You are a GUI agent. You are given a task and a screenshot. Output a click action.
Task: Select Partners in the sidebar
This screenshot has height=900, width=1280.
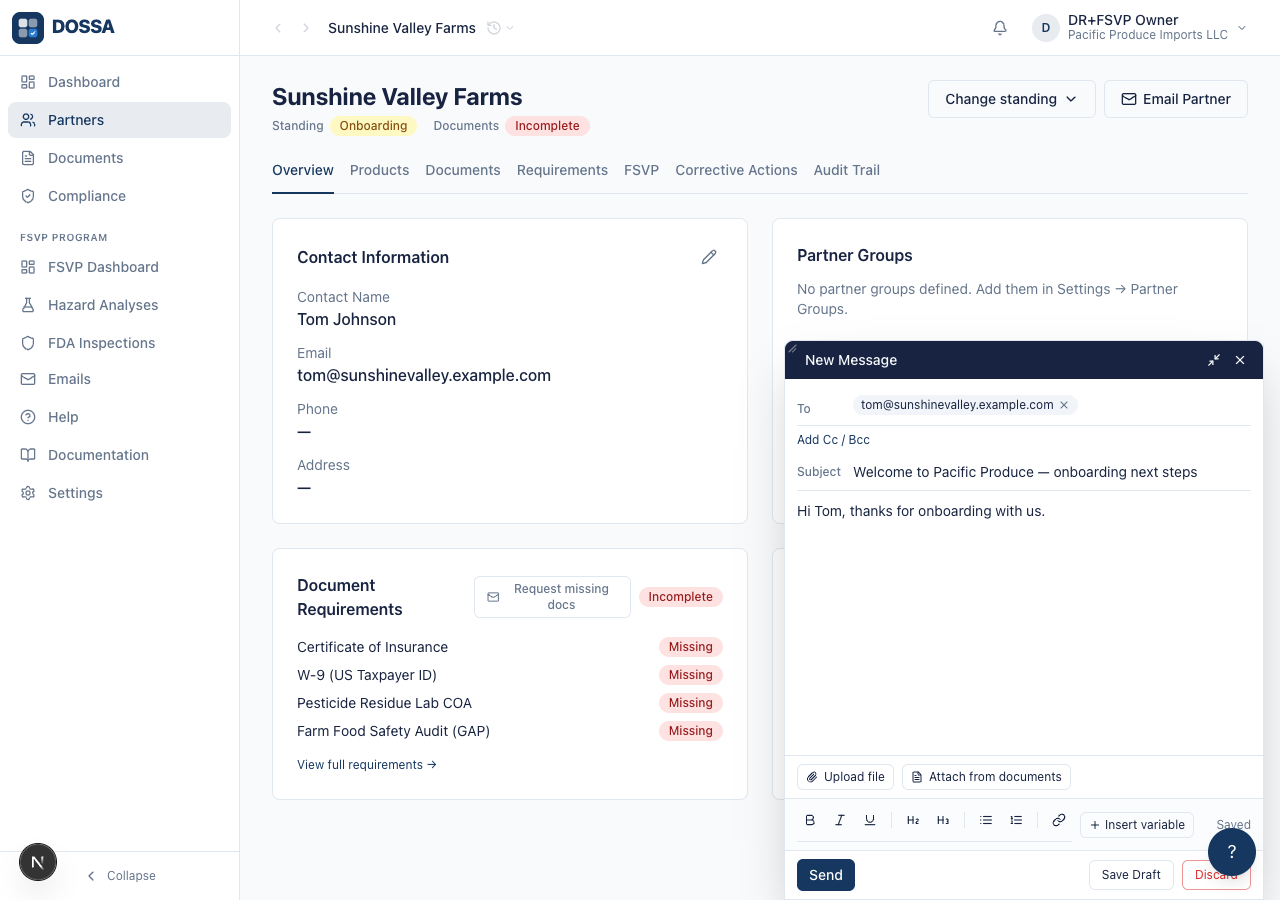coord(119,120)
